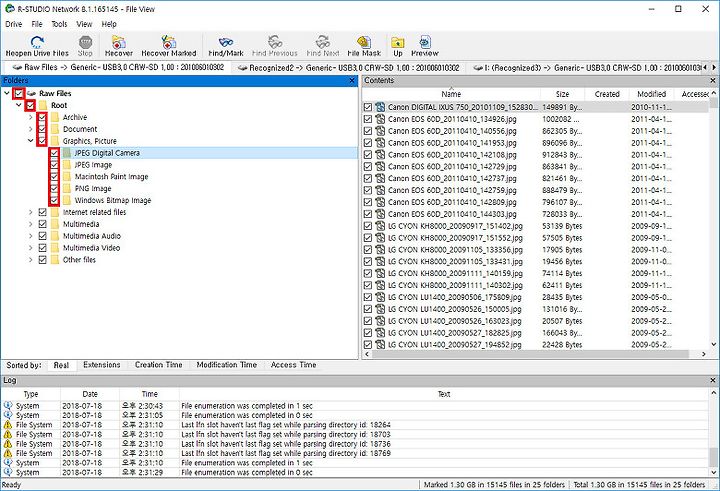This screenshot has height=491, width=720.
Task: Click the Raw Files drive icon in tree
Action: click(32, 93)
